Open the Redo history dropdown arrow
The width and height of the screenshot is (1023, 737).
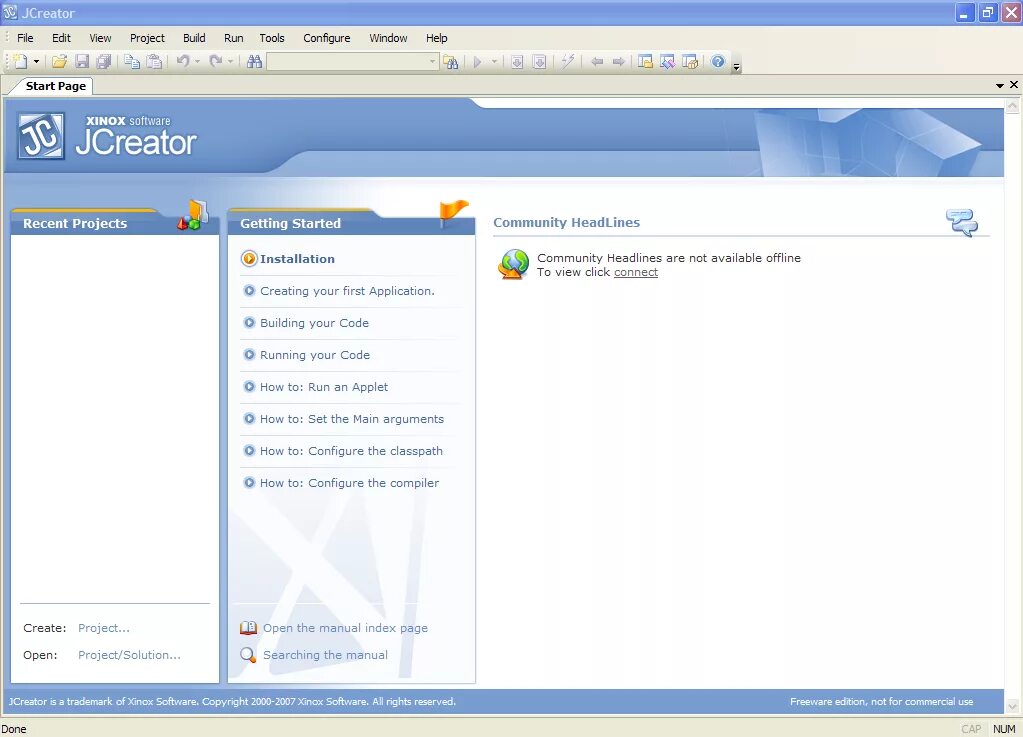tap(231, 61)
